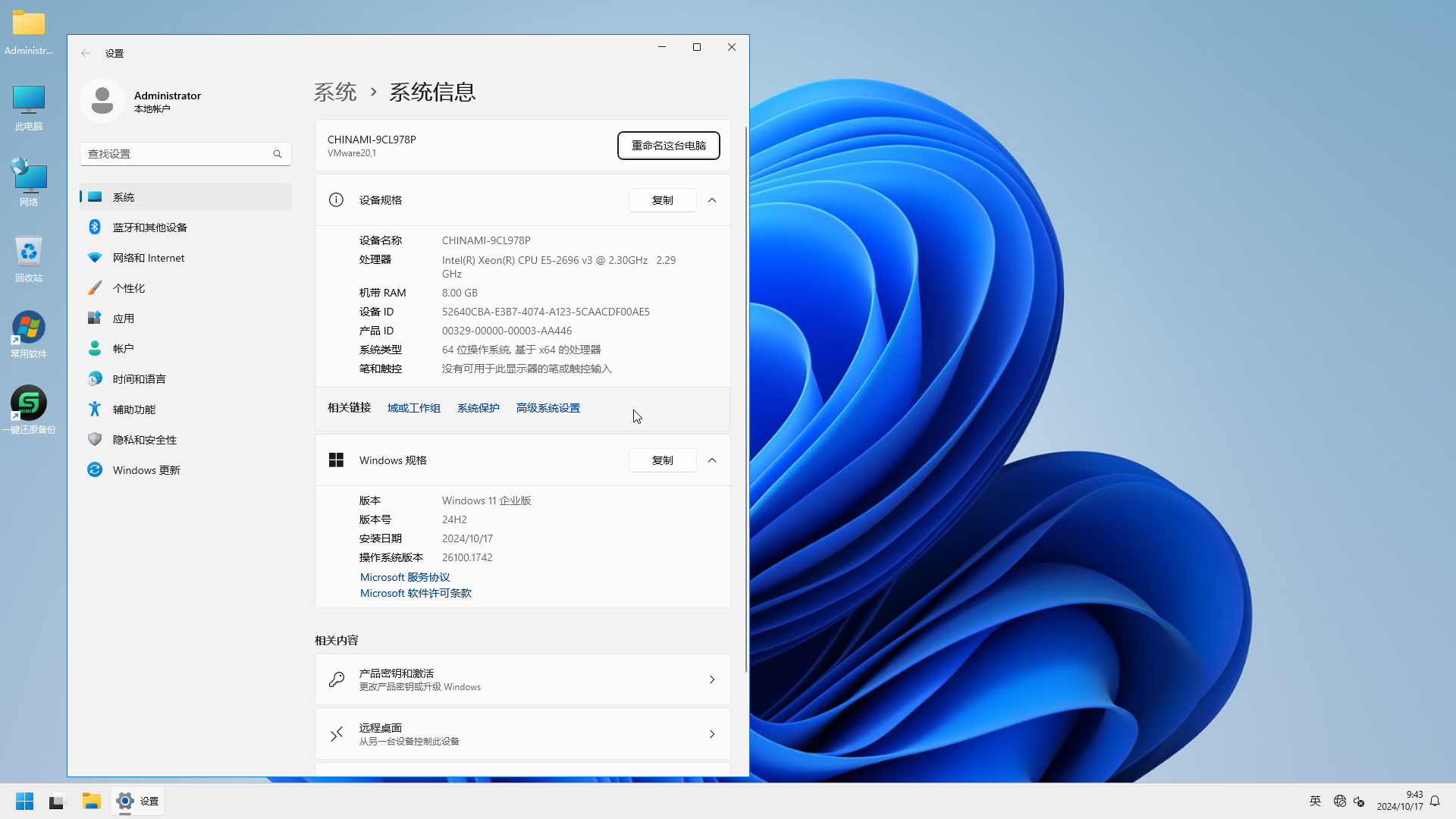
Task: Click the key icon for 产品密钥和激活
Action: pyautogui.click(x=337, y=679)
